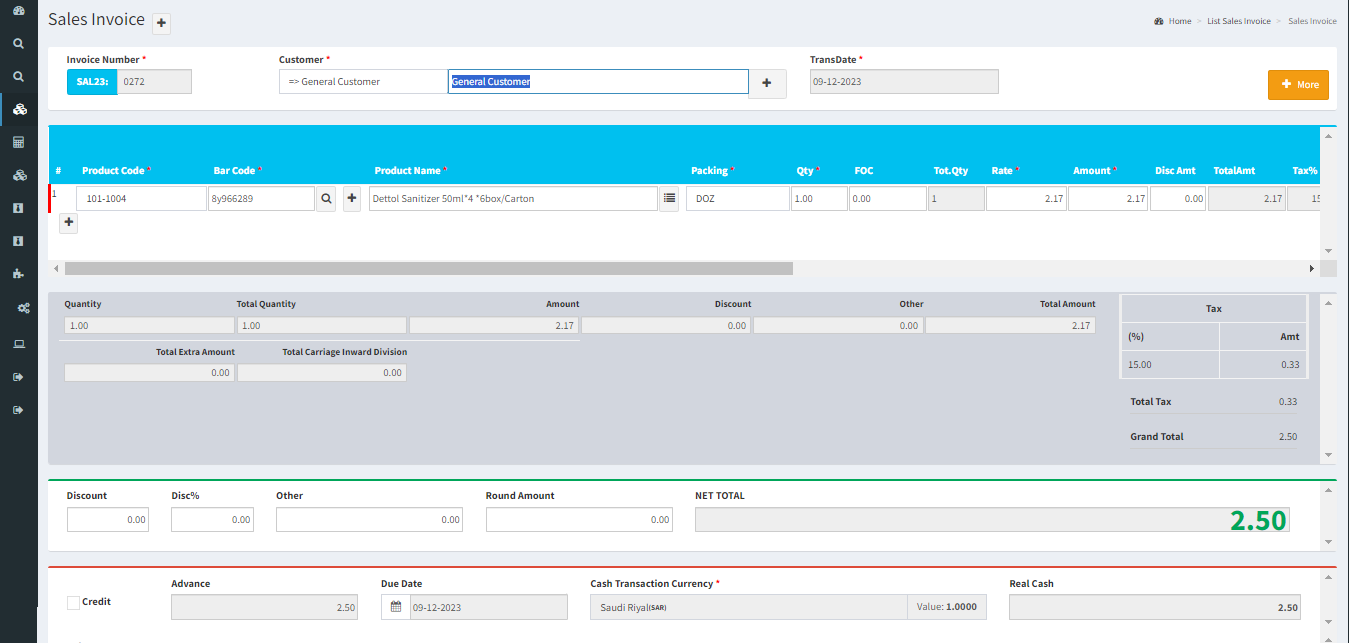Open List Sales Invoice breadcrumb link

pyautogui.click(x=1239, y=21)
